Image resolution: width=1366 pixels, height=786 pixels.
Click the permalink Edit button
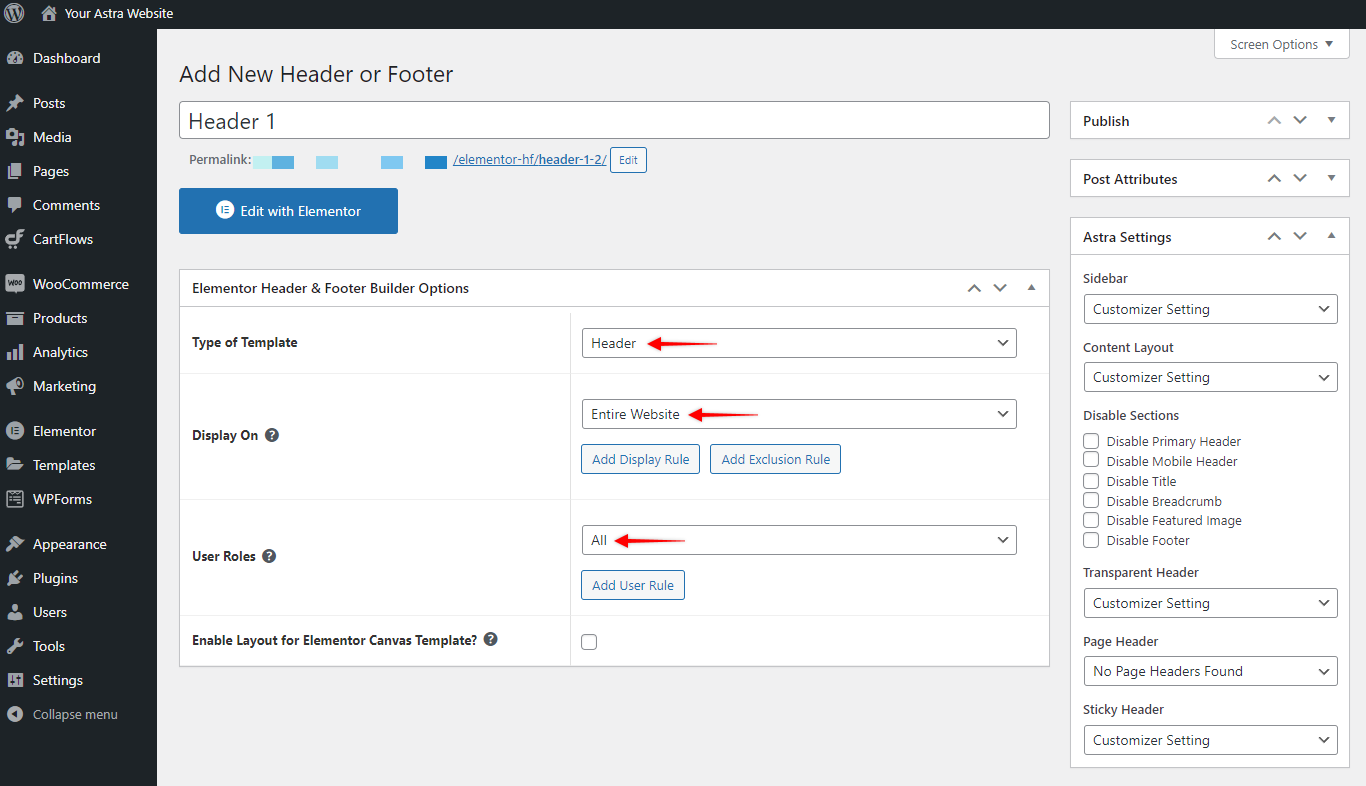coord(628,160)
